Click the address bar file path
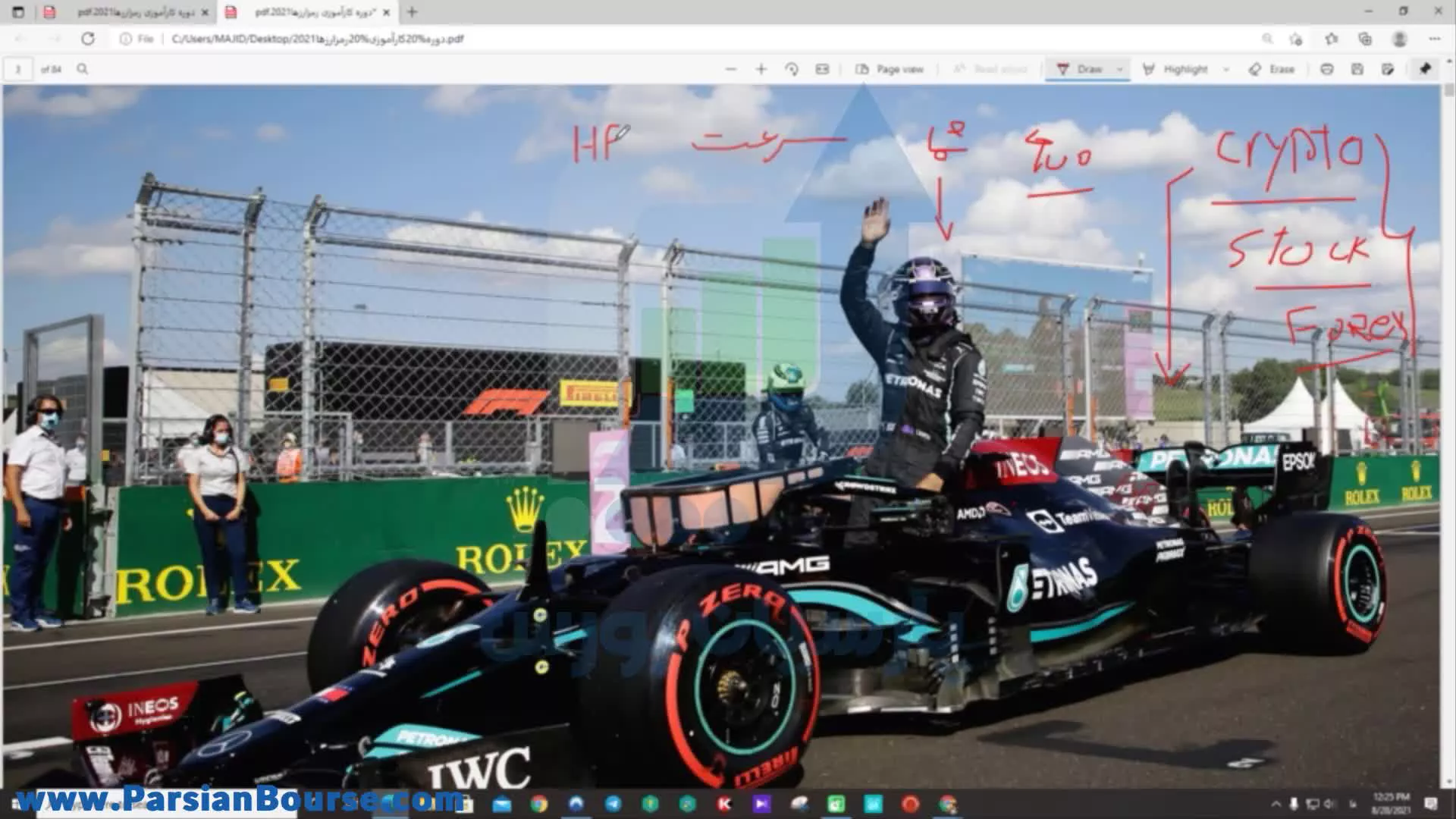1456x819 pixels. tap(318, 39)
